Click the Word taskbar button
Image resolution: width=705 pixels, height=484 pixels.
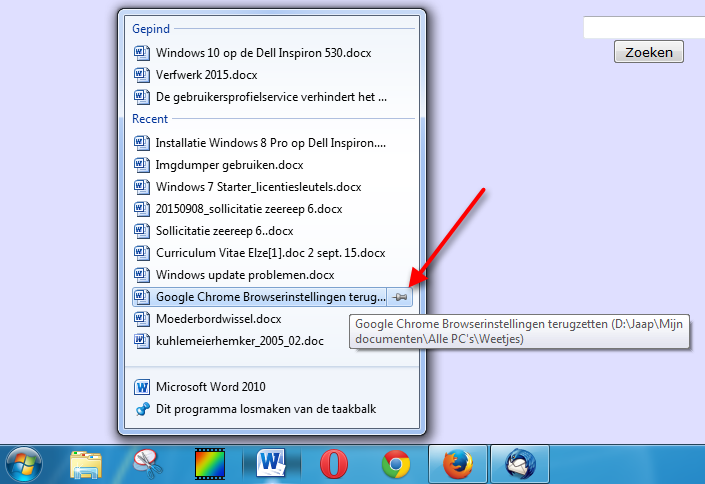pos(271,464)
